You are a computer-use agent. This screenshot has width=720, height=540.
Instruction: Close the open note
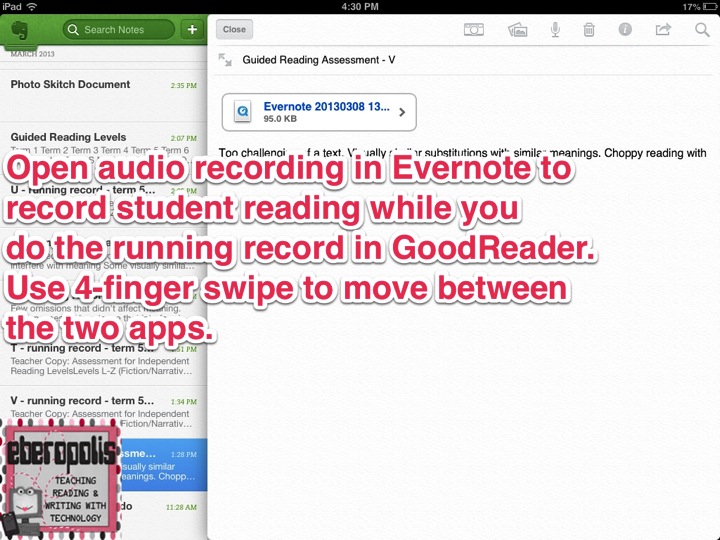pos(234,29)
